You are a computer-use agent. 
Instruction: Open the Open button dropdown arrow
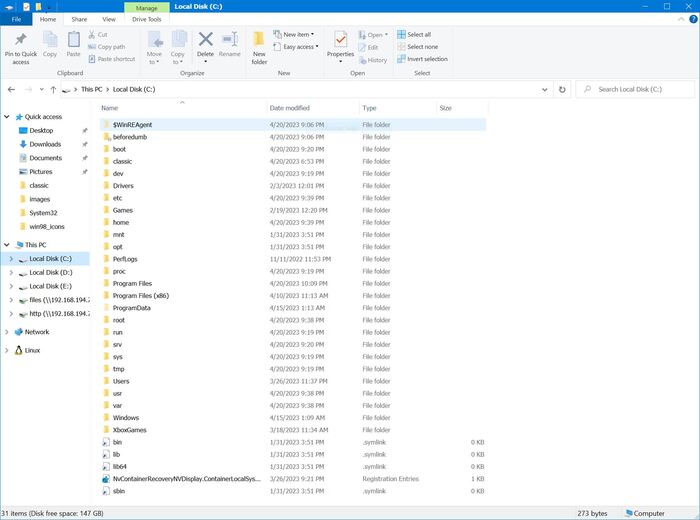click(386, 34)
